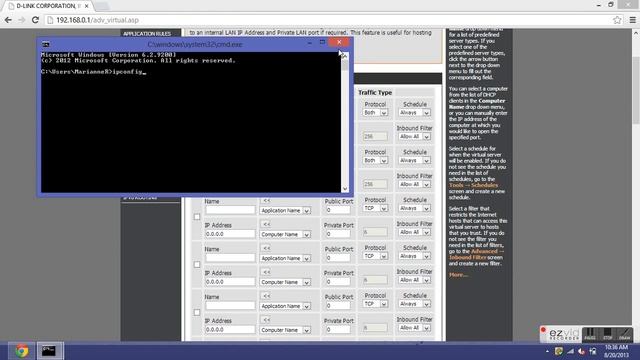The image size is (640, 360).
Task: Open bottom rule's Inbound Filter dropdown
Action: click(414, 328)
